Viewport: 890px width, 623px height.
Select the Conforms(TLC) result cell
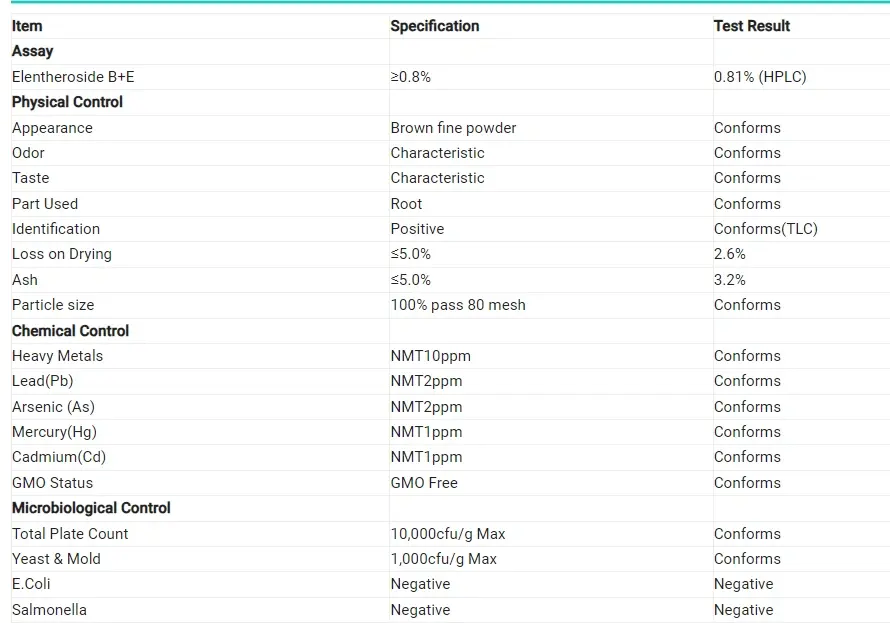click(765, 229)
